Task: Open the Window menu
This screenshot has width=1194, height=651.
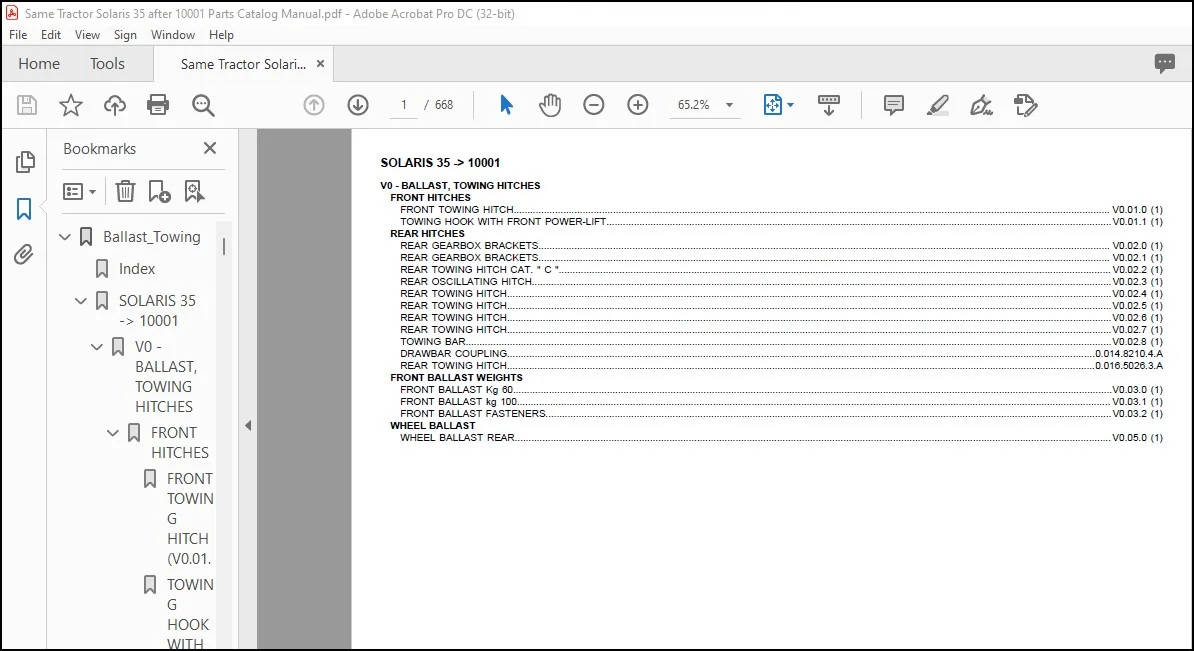Action: pyautogui.click(x=173, y=35)
